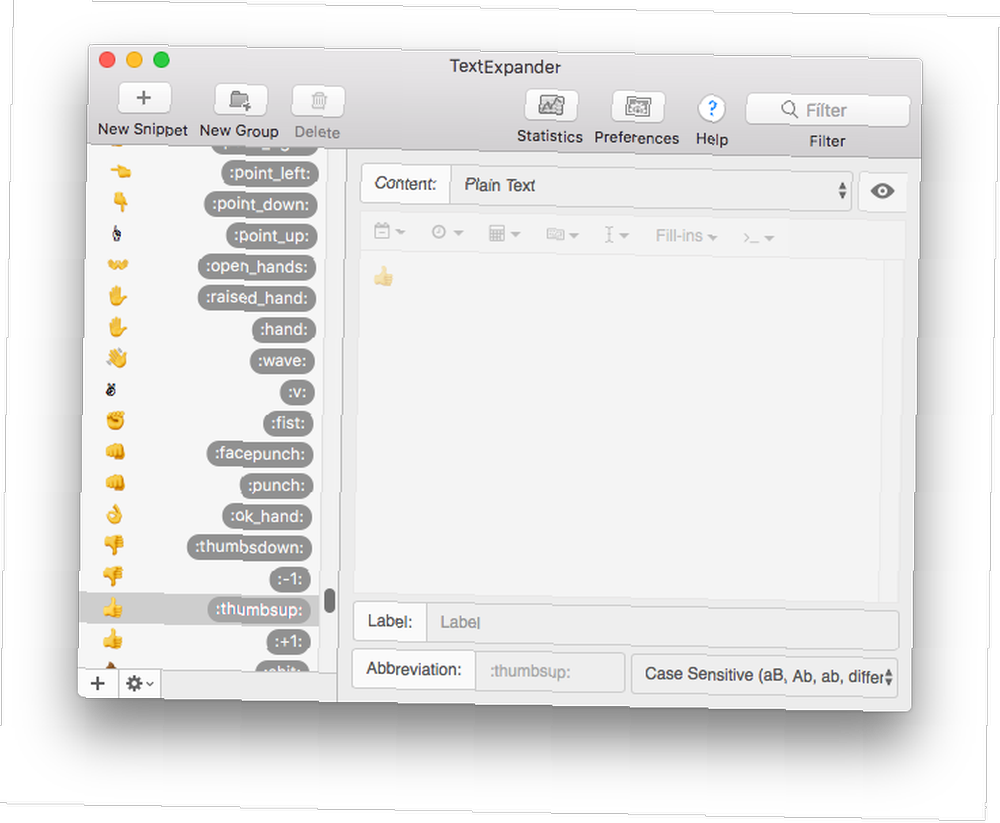Open the cursor position menu

pyautogui.click(x=616, y=235)
